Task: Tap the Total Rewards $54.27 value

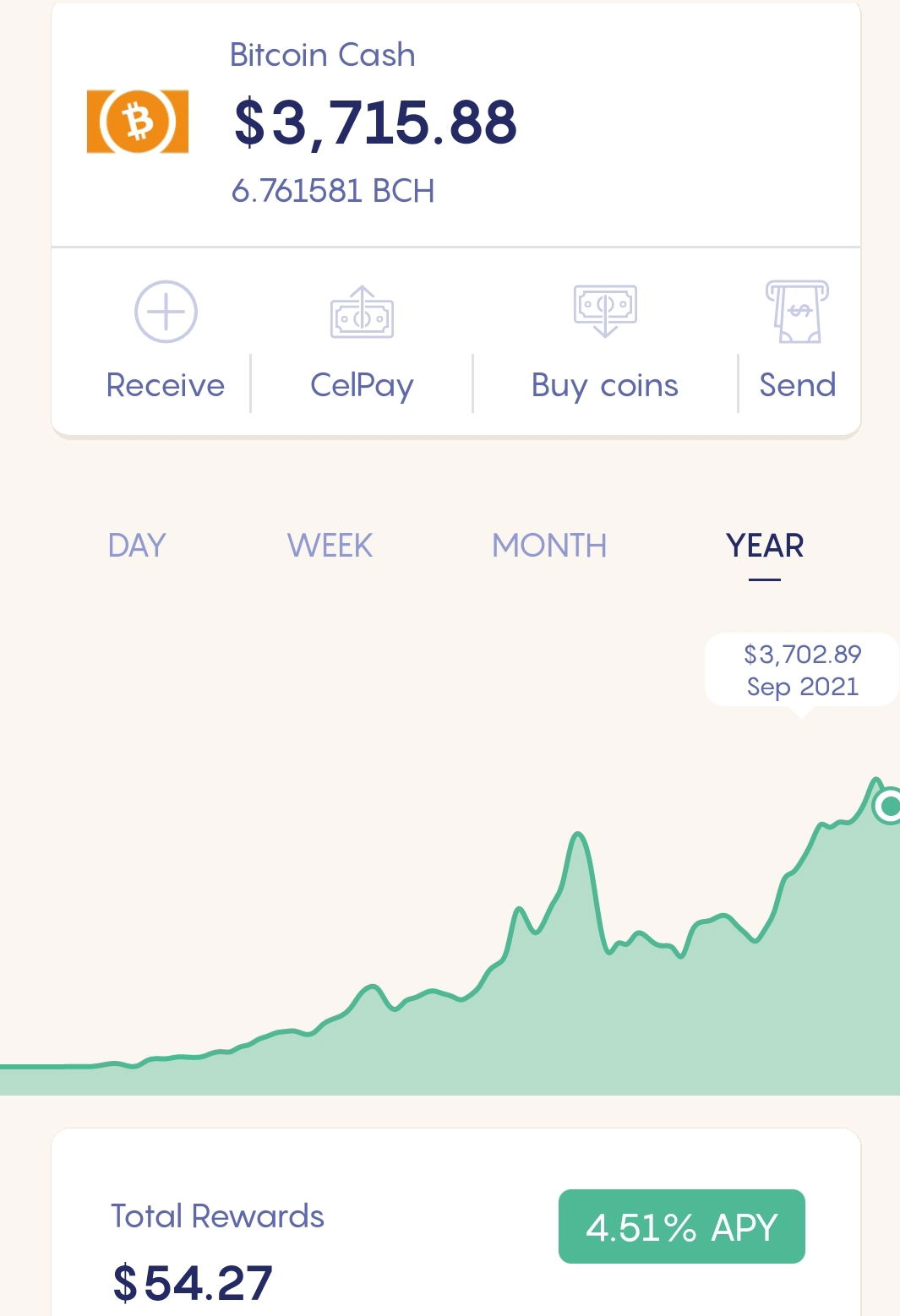Action: [193, 1283]
